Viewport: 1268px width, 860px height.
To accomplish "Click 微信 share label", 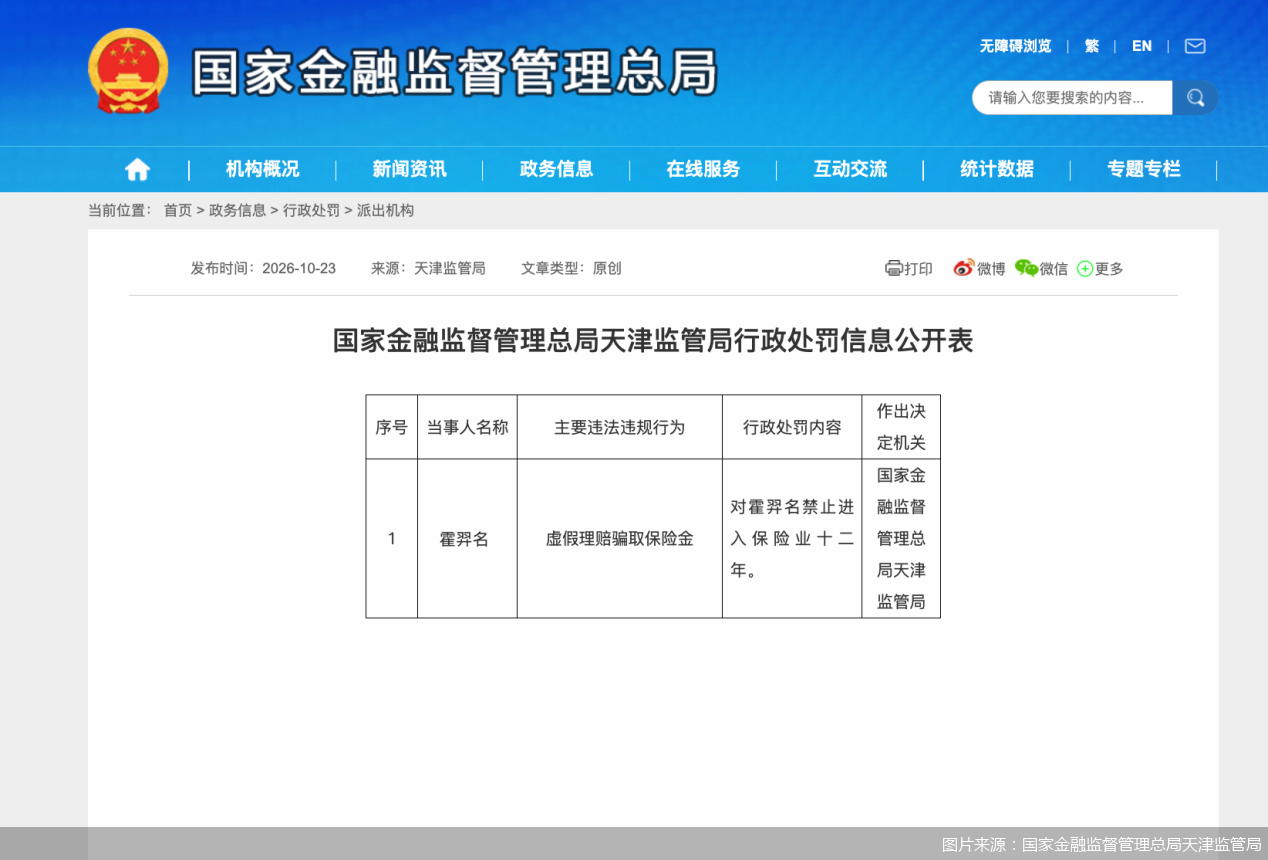I will pos(1054,269).
